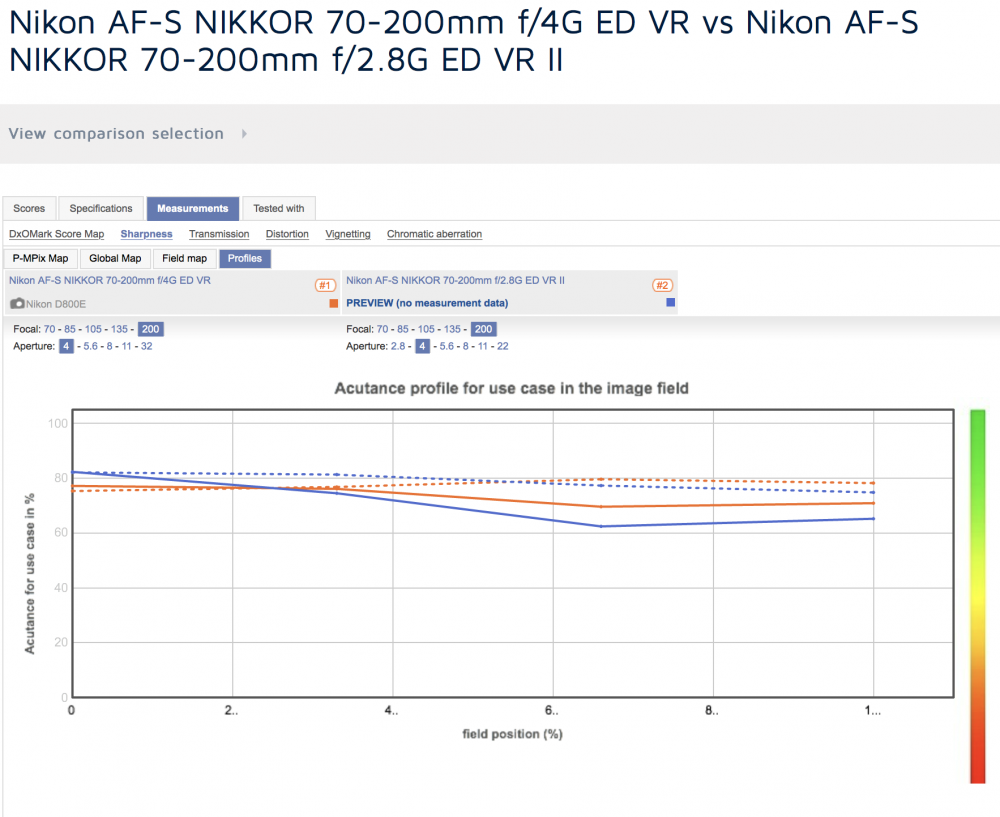Set lens #2 focal length to 70

coord(382,329)
